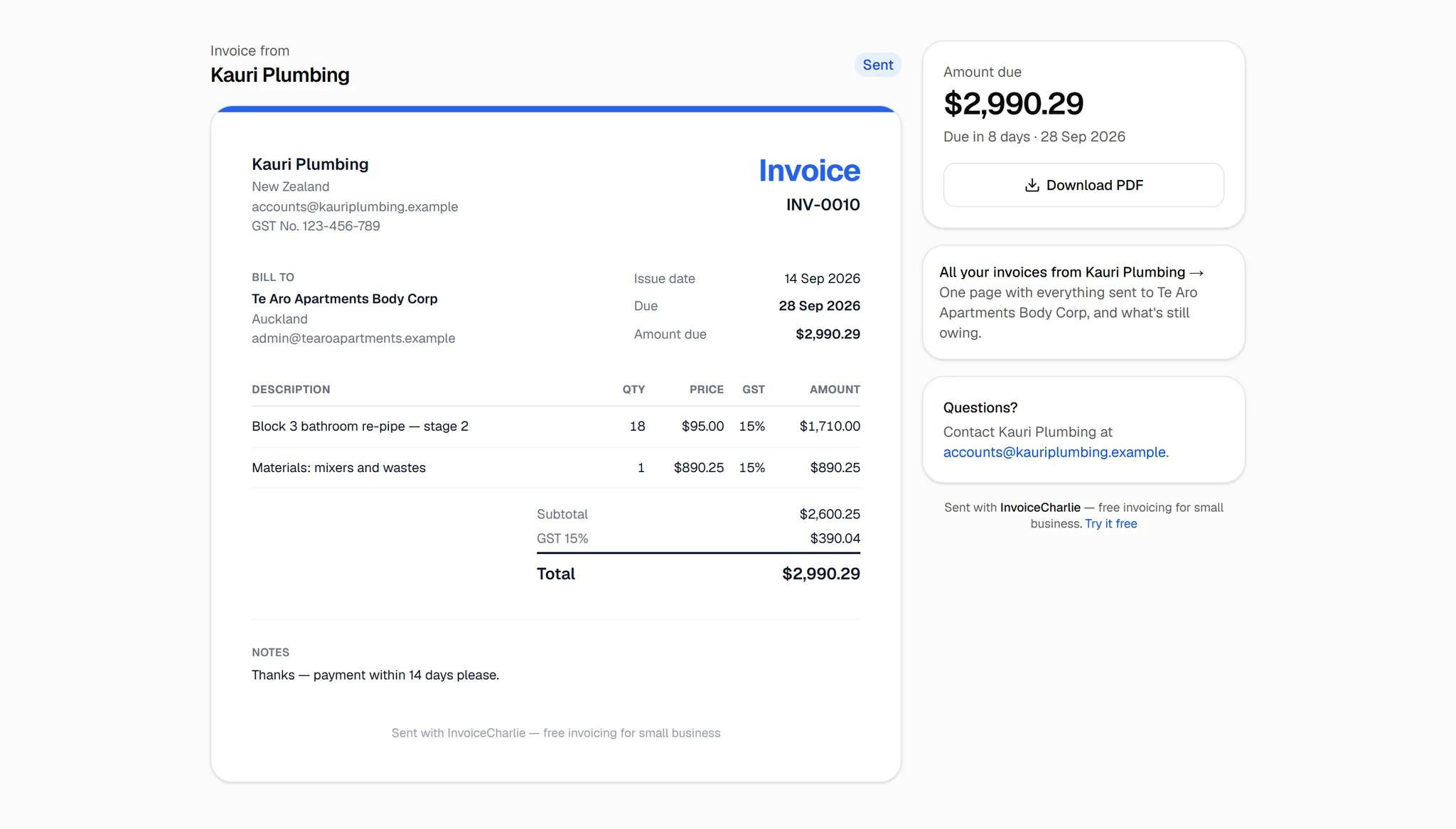Screen dimensions: 1456x829
Task: Click the GST 15% totals label
Action: [562, 539]
